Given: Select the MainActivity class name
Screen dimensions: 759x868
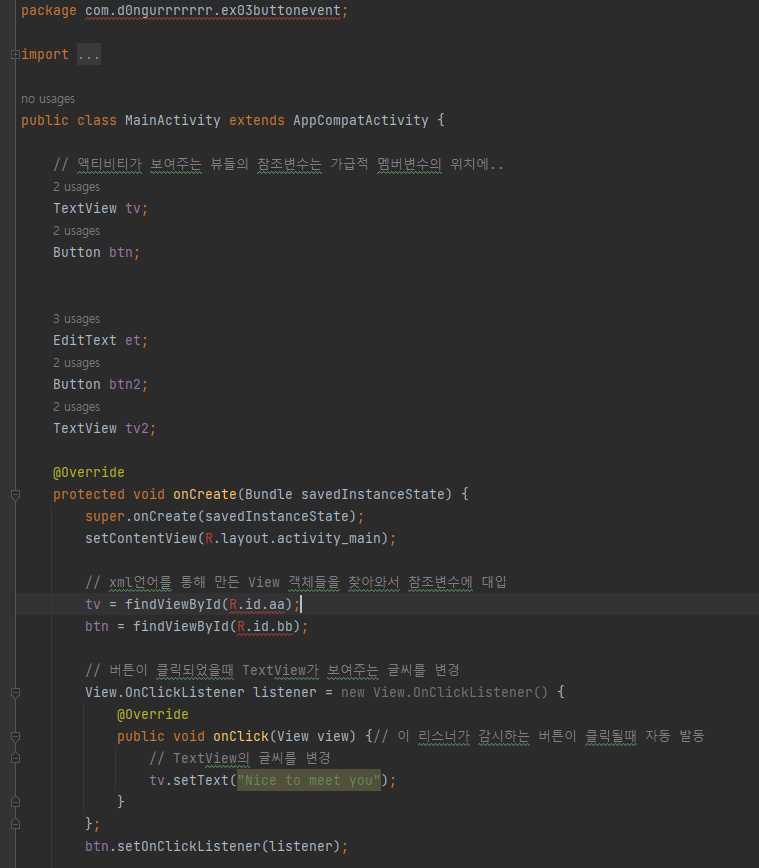Looking at the screenshot, I should click(x=173, y=120).
